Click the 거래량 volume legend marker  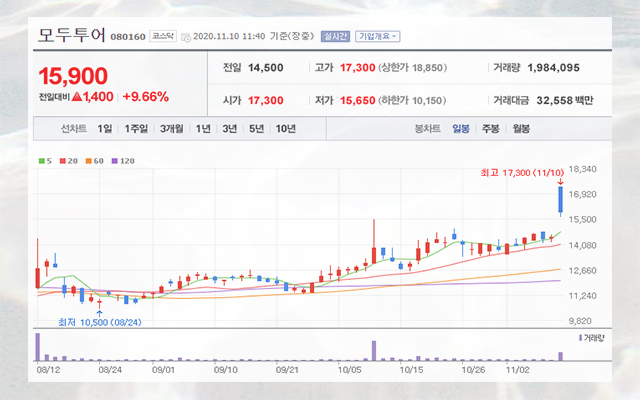coord(580,338)
